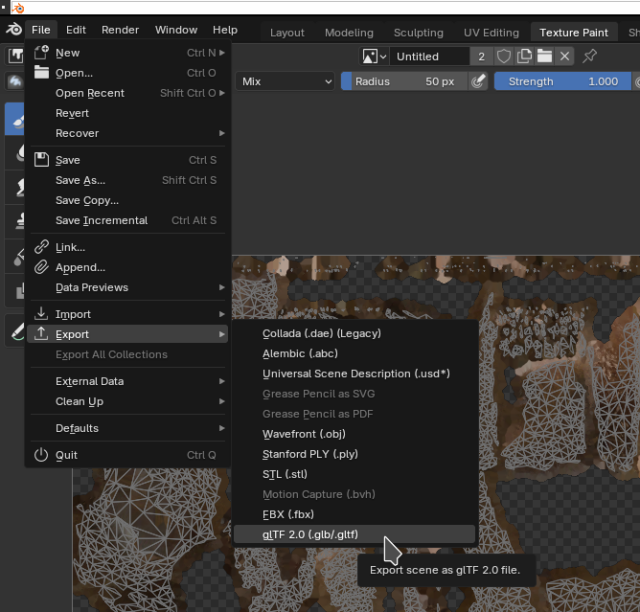The height and width of the screenshot is (612, 640).
Task: Choose Save As... menu entry
Action: (x=127, y=180)
